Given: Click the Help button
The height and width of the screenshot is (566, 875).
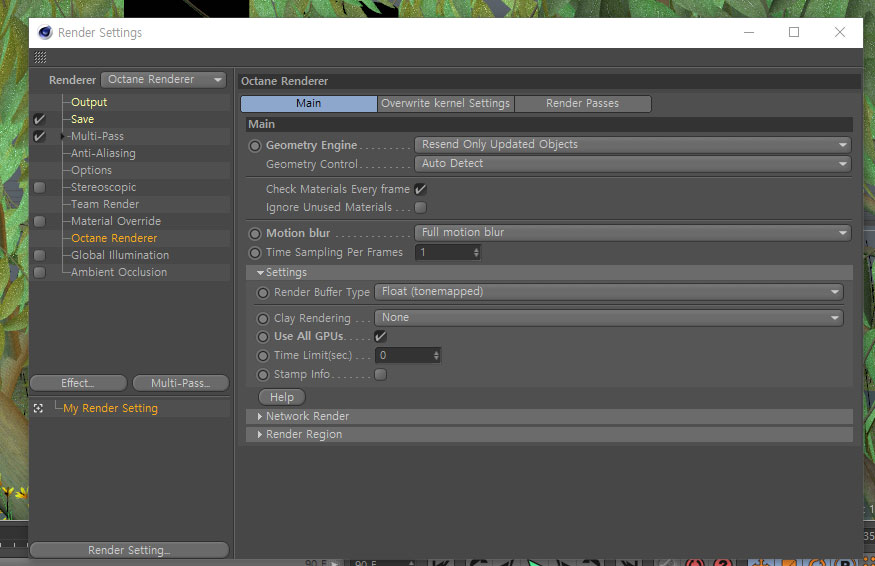Looking at the screenshot, I should coord(282,397).
